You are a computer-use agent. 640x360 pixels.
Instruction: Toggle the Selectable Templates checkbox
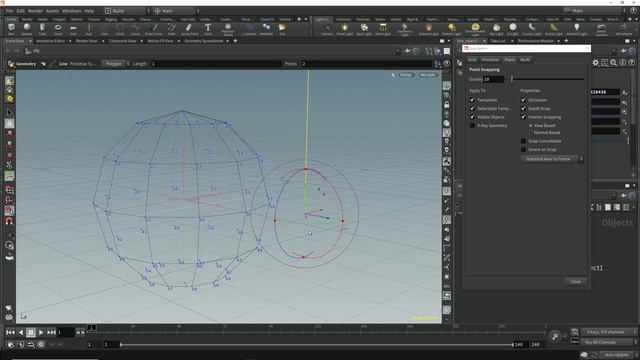coord(473,109)
